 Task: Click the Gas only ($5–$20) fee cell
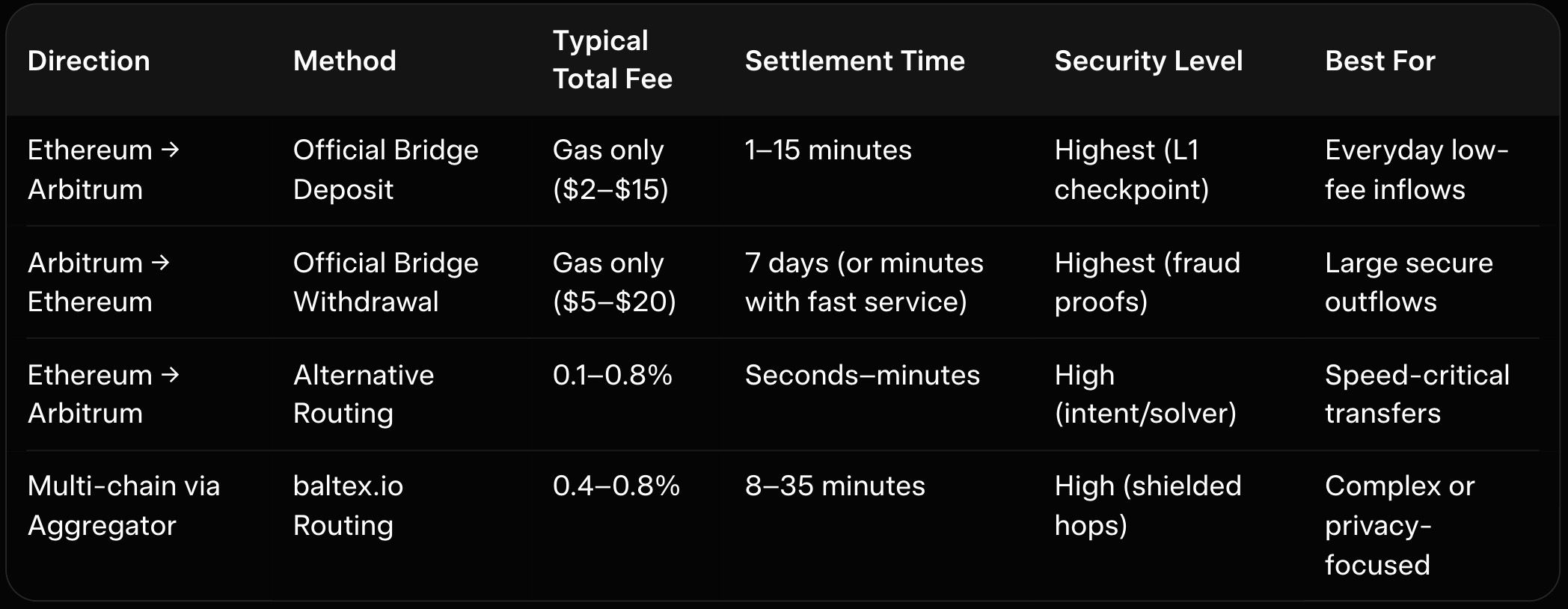coord(614,282)
